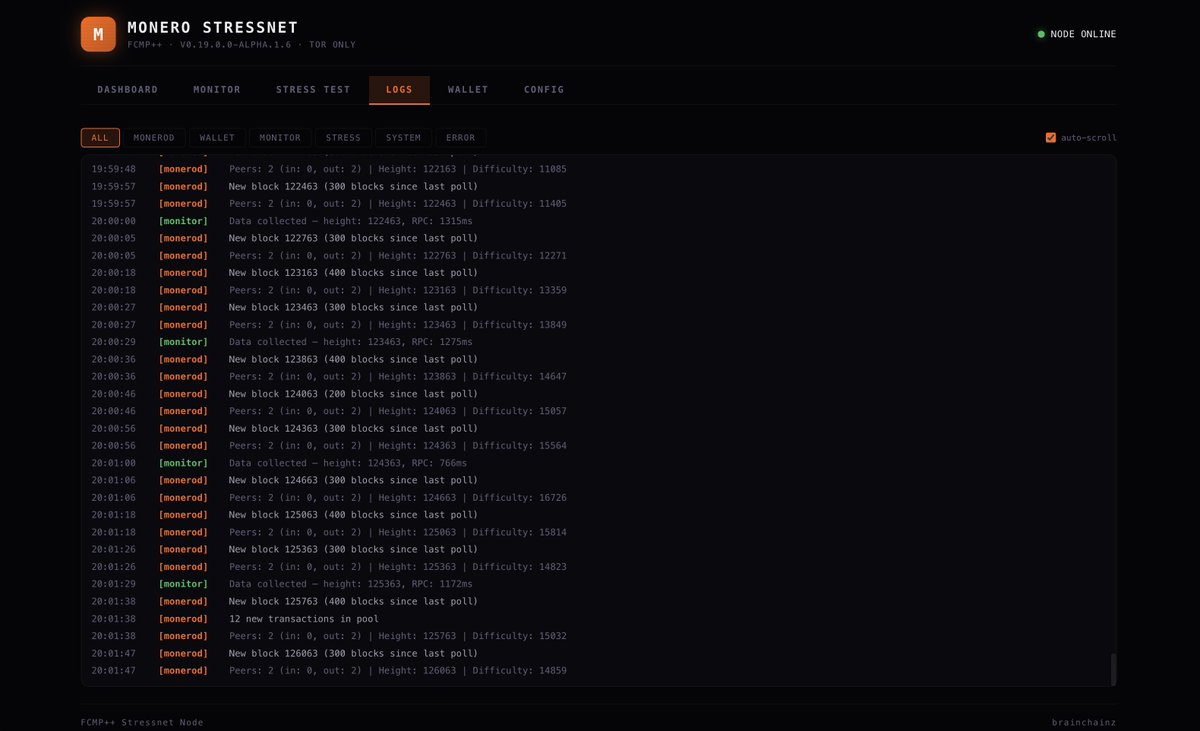The image size is (1200, 731).
Task: Show only ERROR logs
Action: tap(461, 138)
